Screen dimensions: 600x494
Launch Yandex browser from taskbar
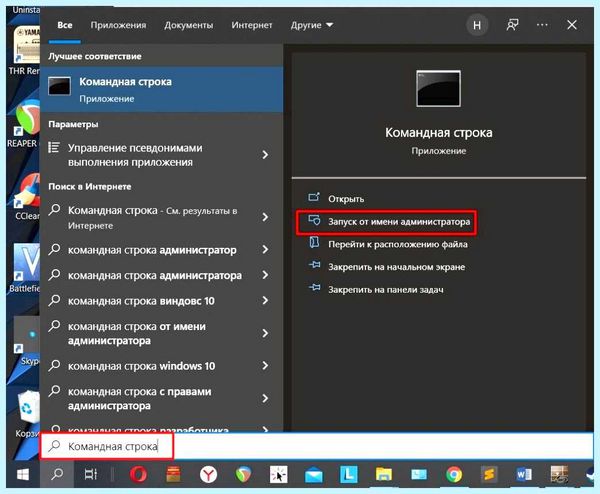[208, 475]
